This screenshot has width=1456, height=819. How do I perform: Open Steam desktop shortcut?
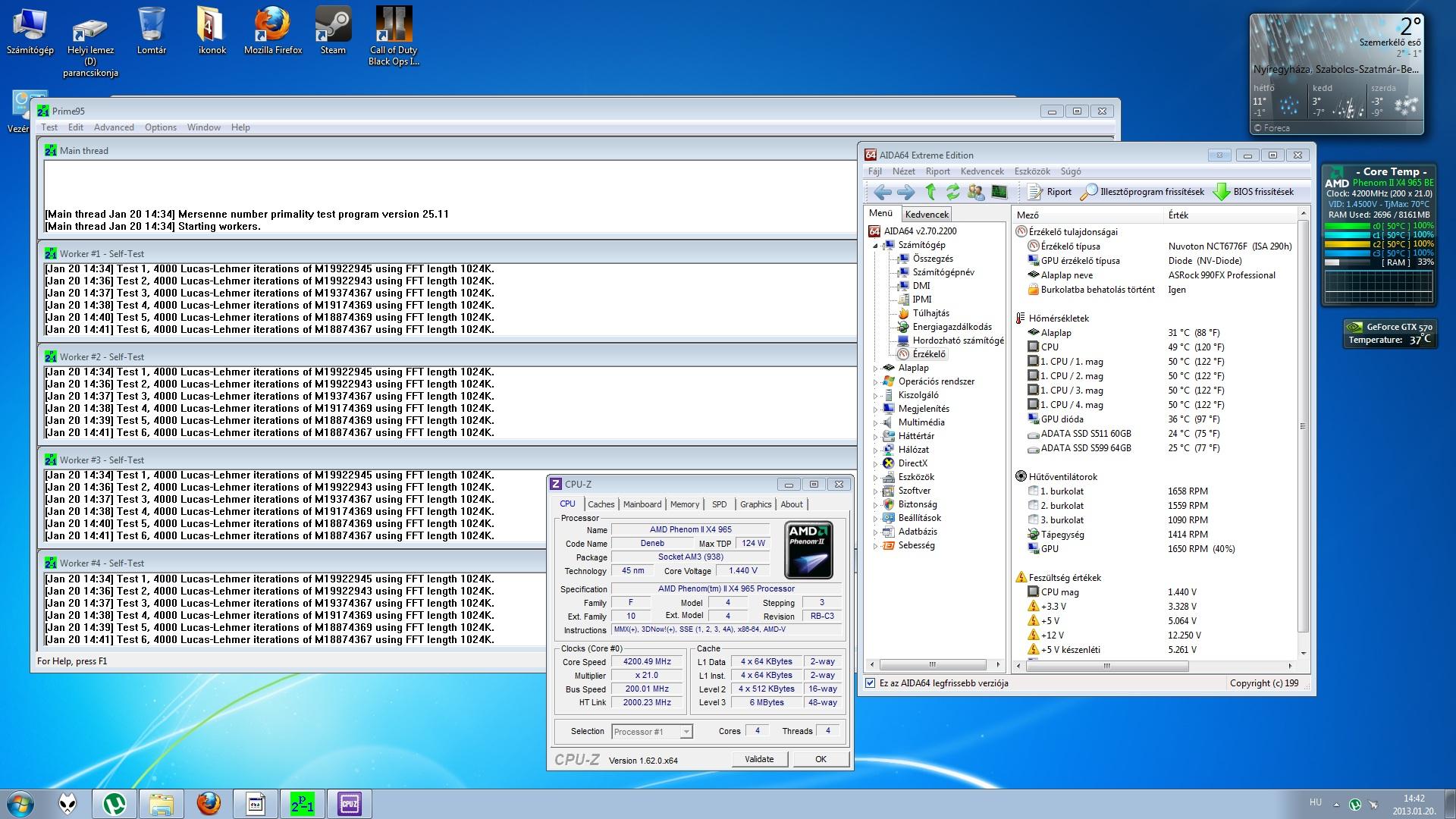[x=333, y=31]
